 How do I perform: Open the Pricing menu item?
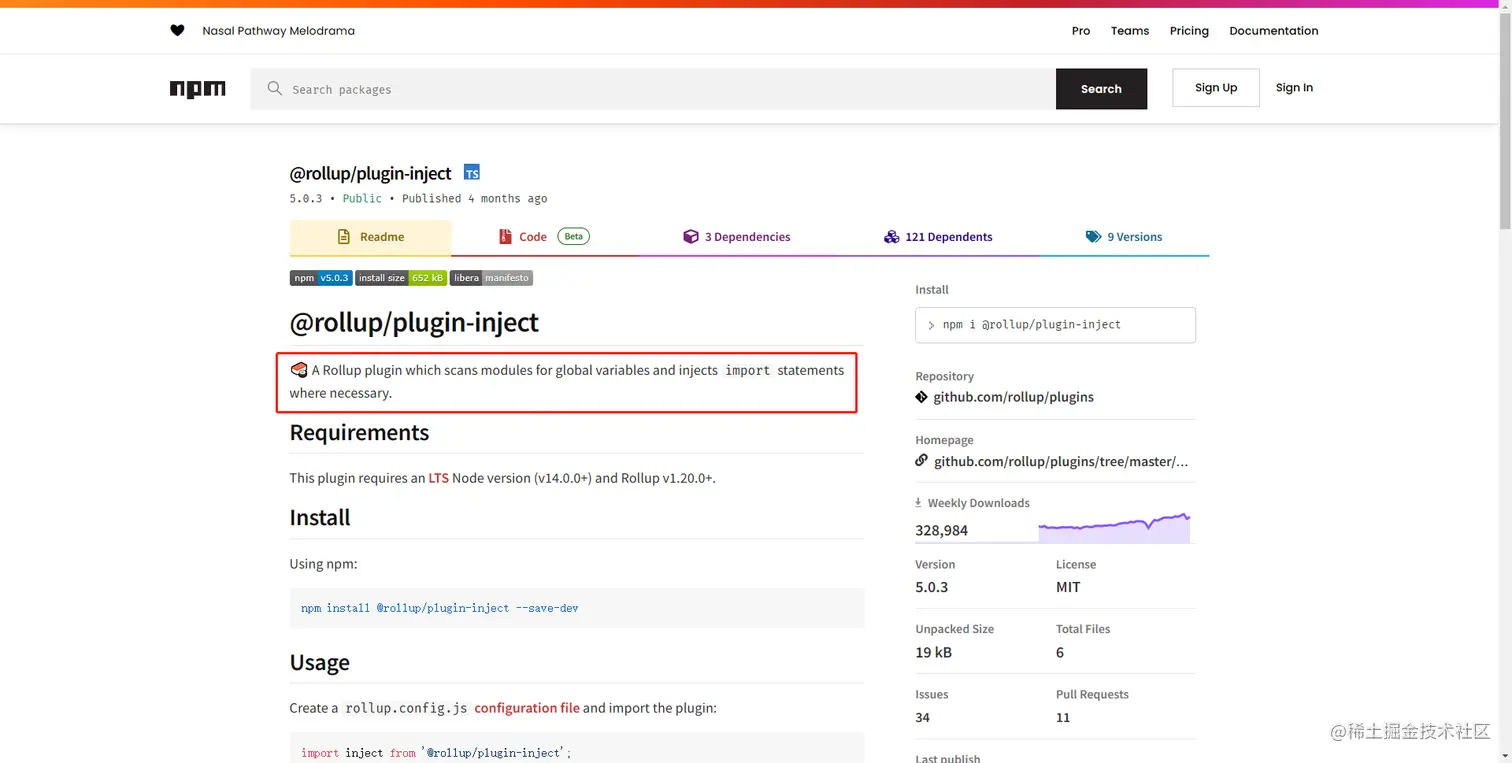(1189, 31)
